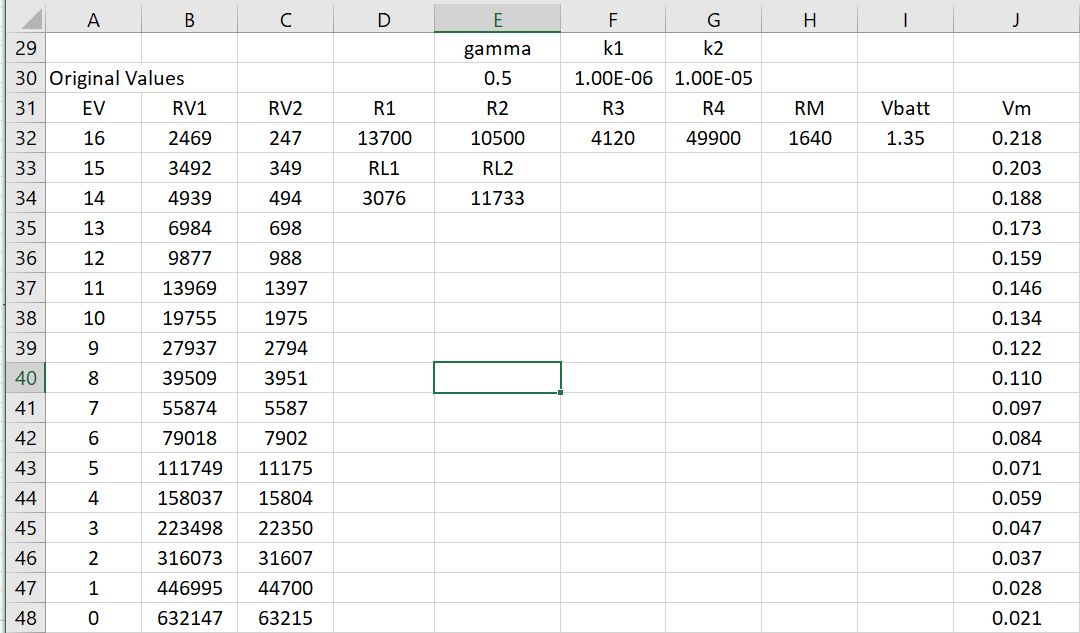
Task: Click the 'EV' column heading cell
Action: click(x=94, y=108)
